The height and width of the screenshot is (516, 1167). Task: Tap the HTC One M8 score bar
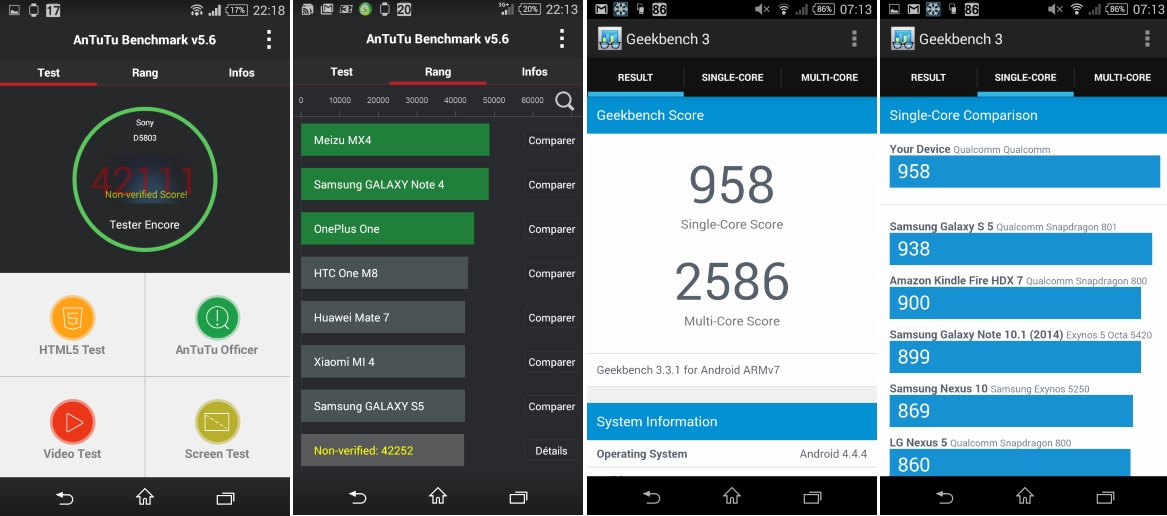pos(384,273)
